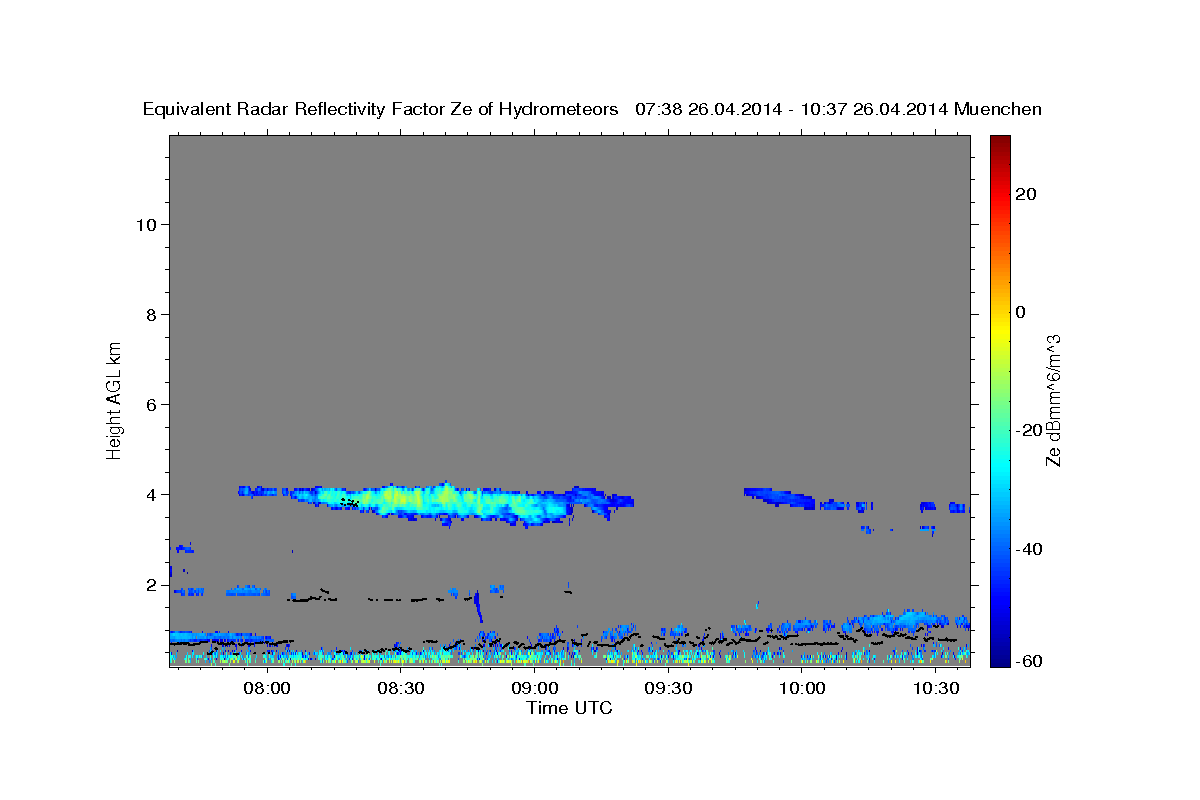Click the station name 'Muenchen' in the title
1200x800 pixels.
tap(999, 110)
